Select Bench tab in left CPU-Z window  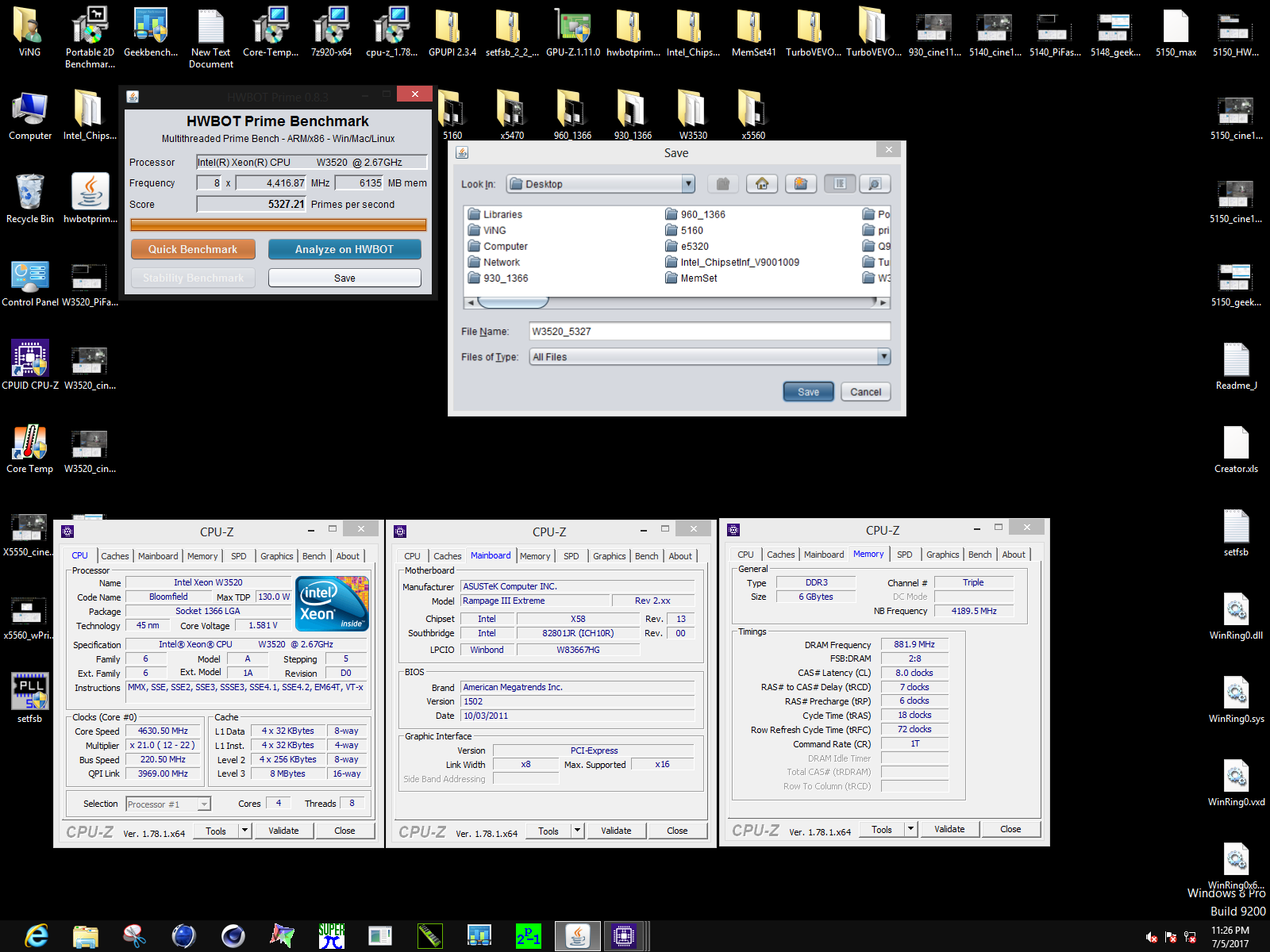[x=314, y=556]
